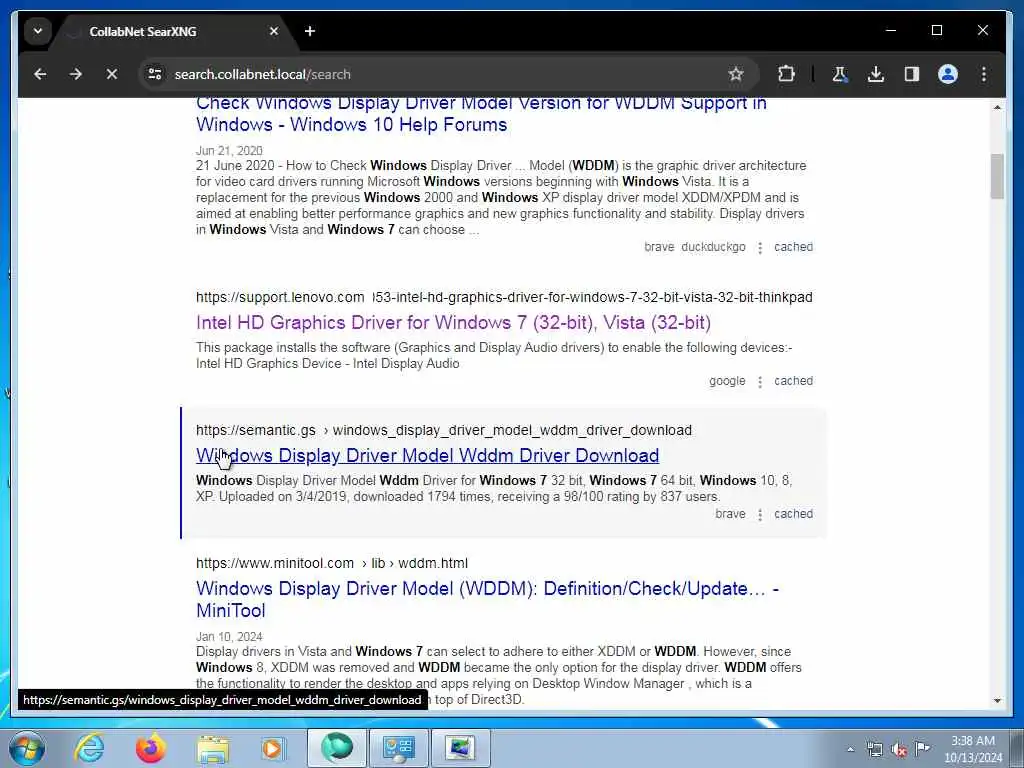The width and height of the screenshot is (1024, 768).
Task: Launch Internet Explorer from the taskbar
Action: point(89,748)
